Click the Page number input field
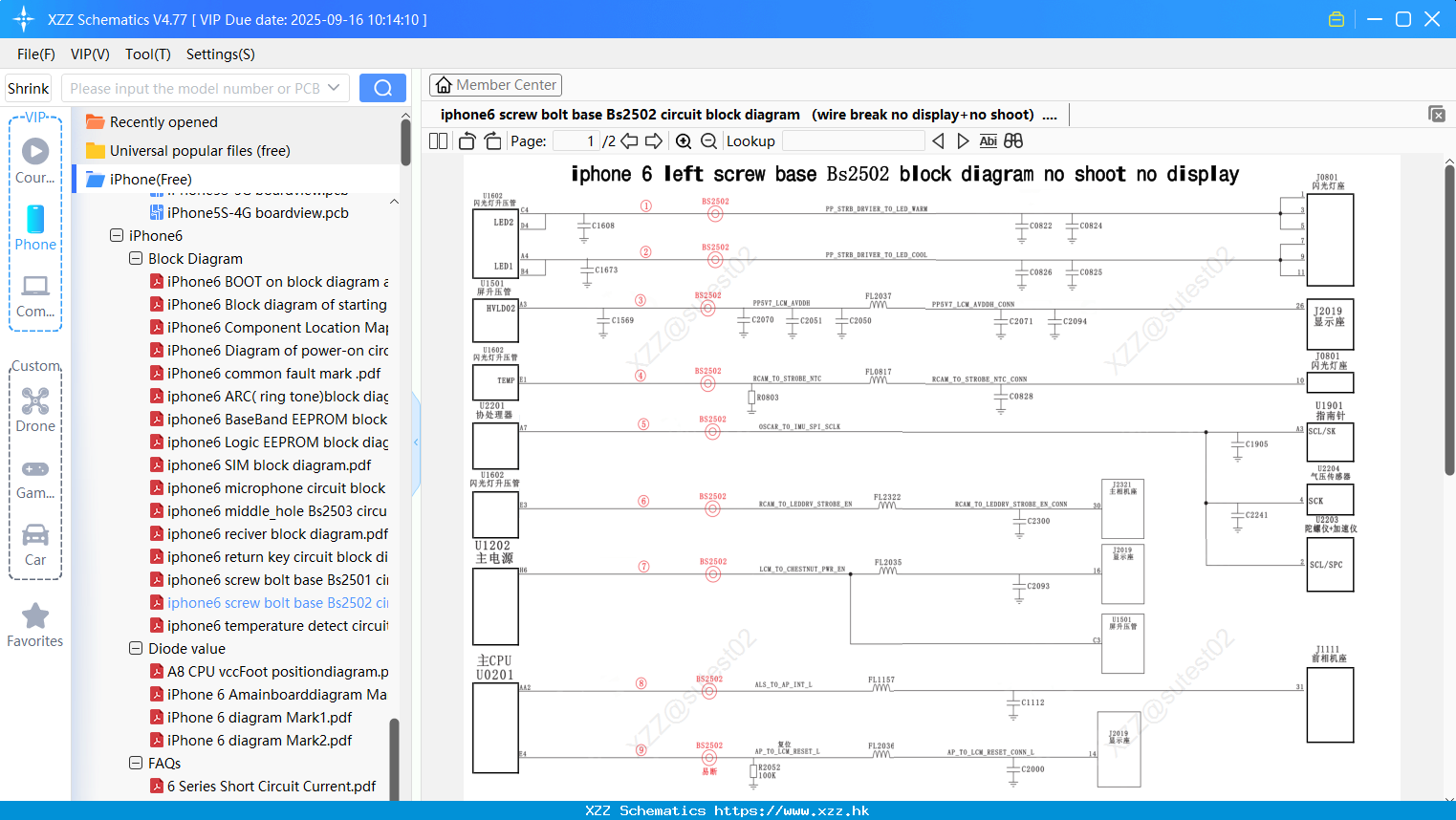Image resolution: width=1456 pixels, height=820 pixels. pos(576,141)
